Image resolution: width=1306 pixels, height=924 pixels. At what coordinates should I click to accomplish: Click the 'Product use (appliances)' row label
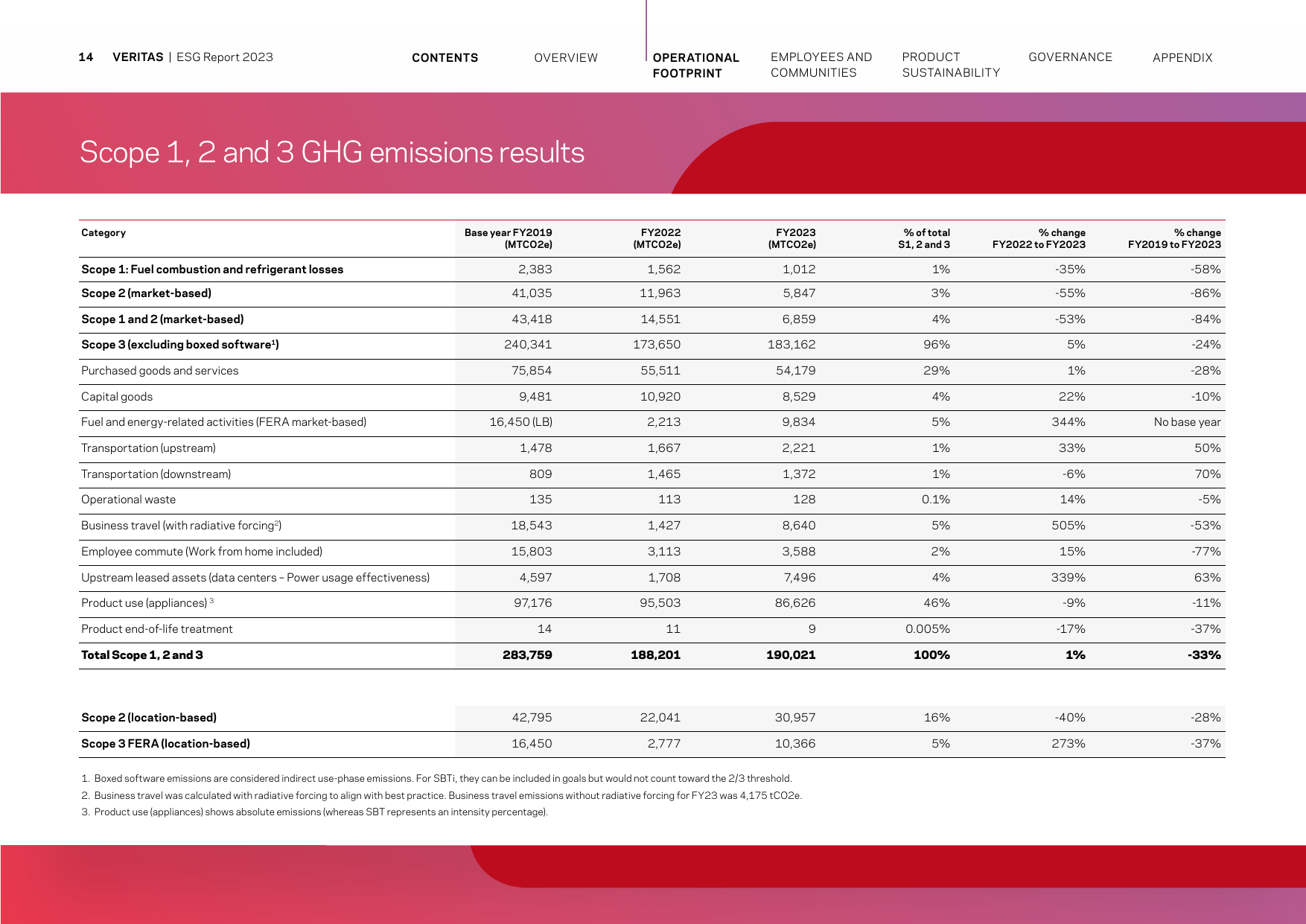(147, 603)
